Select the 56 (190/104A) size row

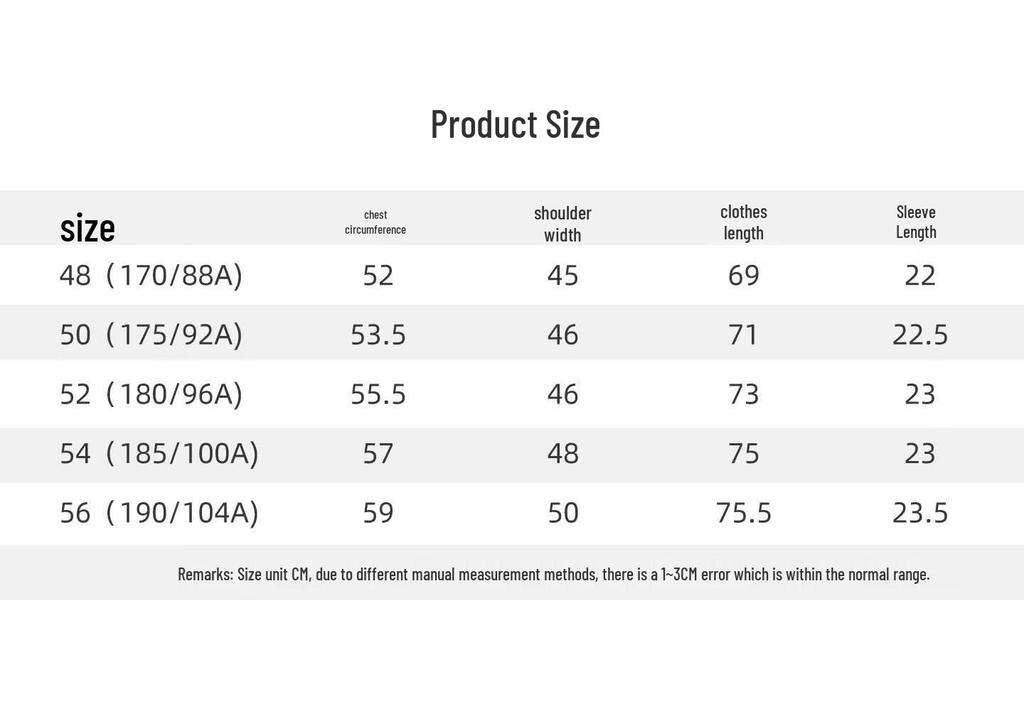512,513
